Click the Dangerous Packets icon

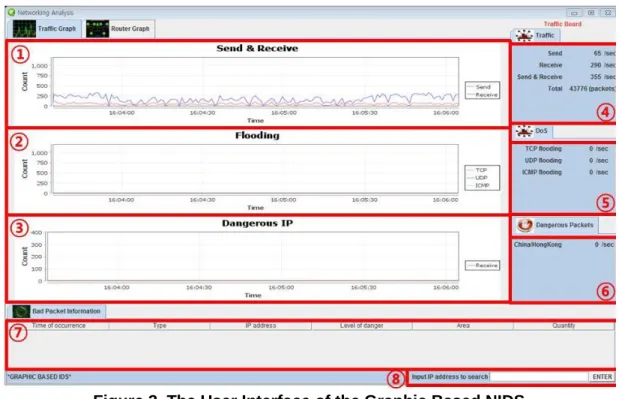[525, 225]
